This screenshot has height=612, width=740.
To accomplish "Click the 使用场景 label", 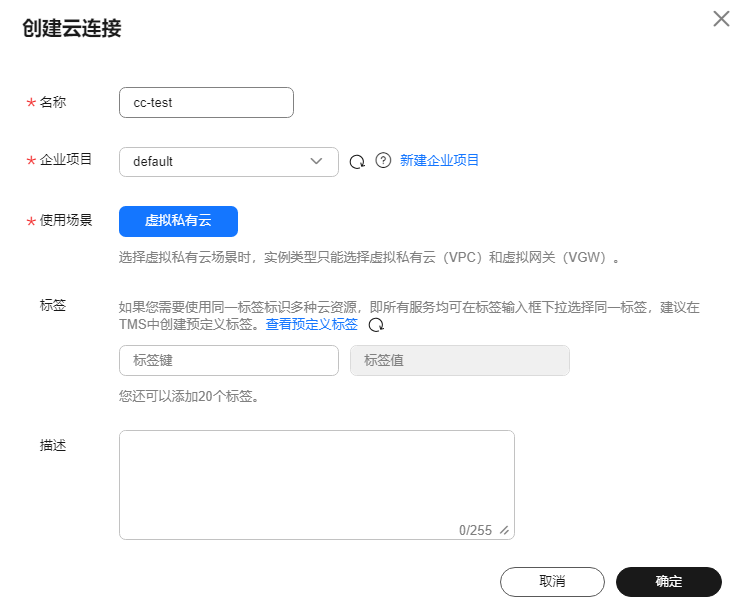I will pos(66,220).
